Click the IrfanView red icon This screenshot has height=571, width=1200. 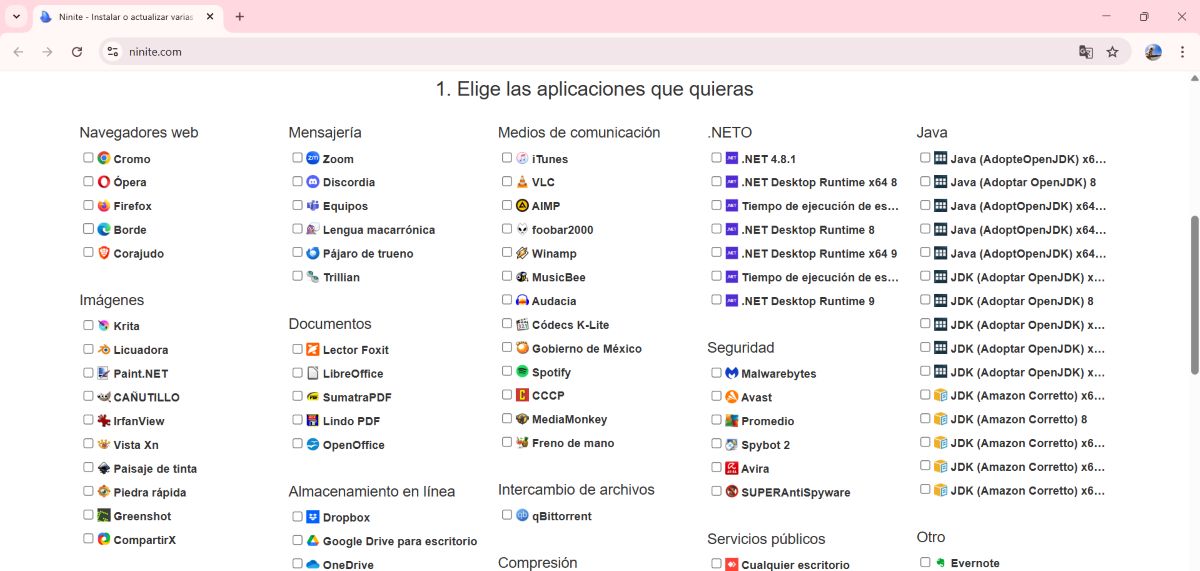[103, 421]
